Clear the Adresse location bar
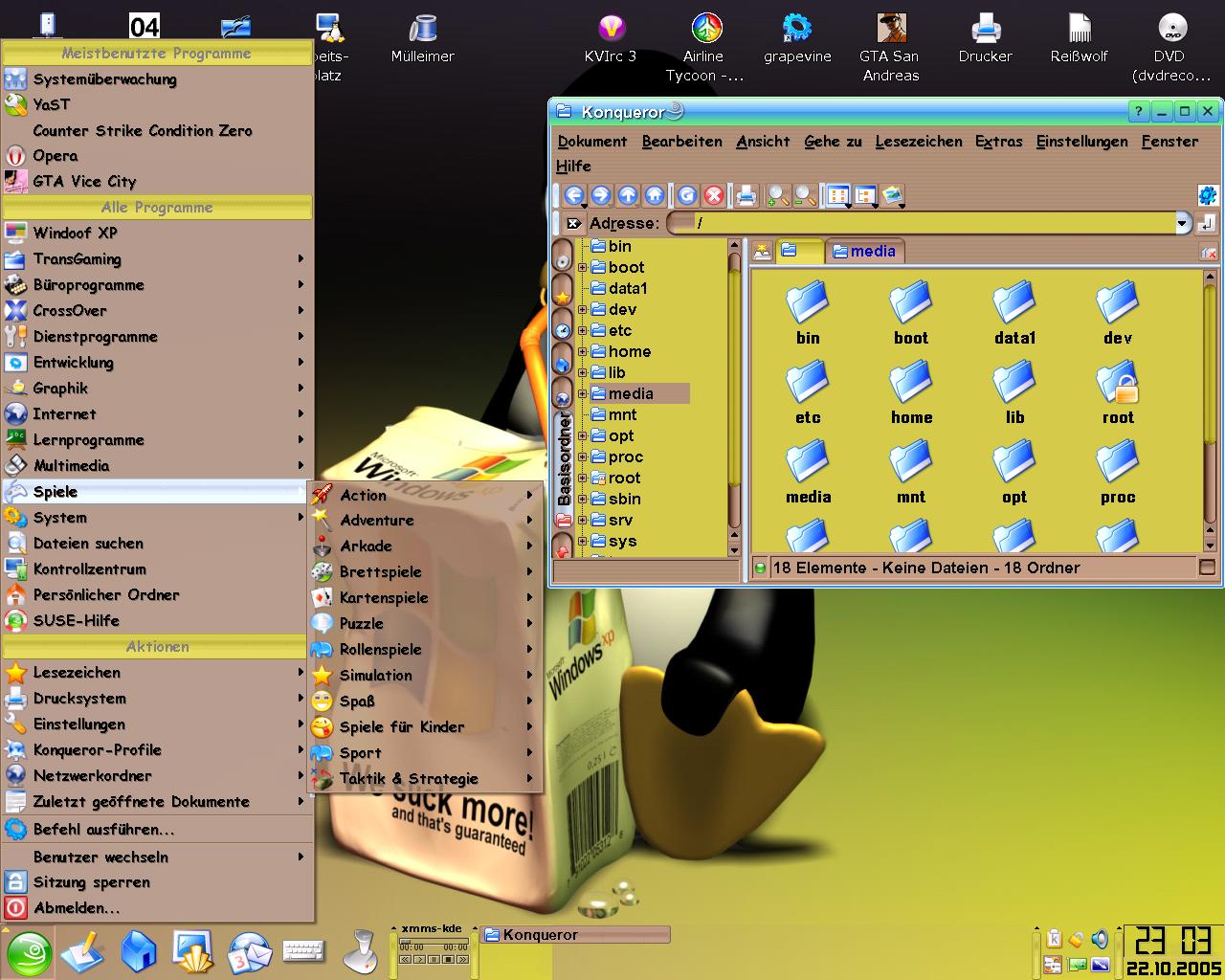The height and width of the screenshot is (980, 1225). [x=573, y=223]
